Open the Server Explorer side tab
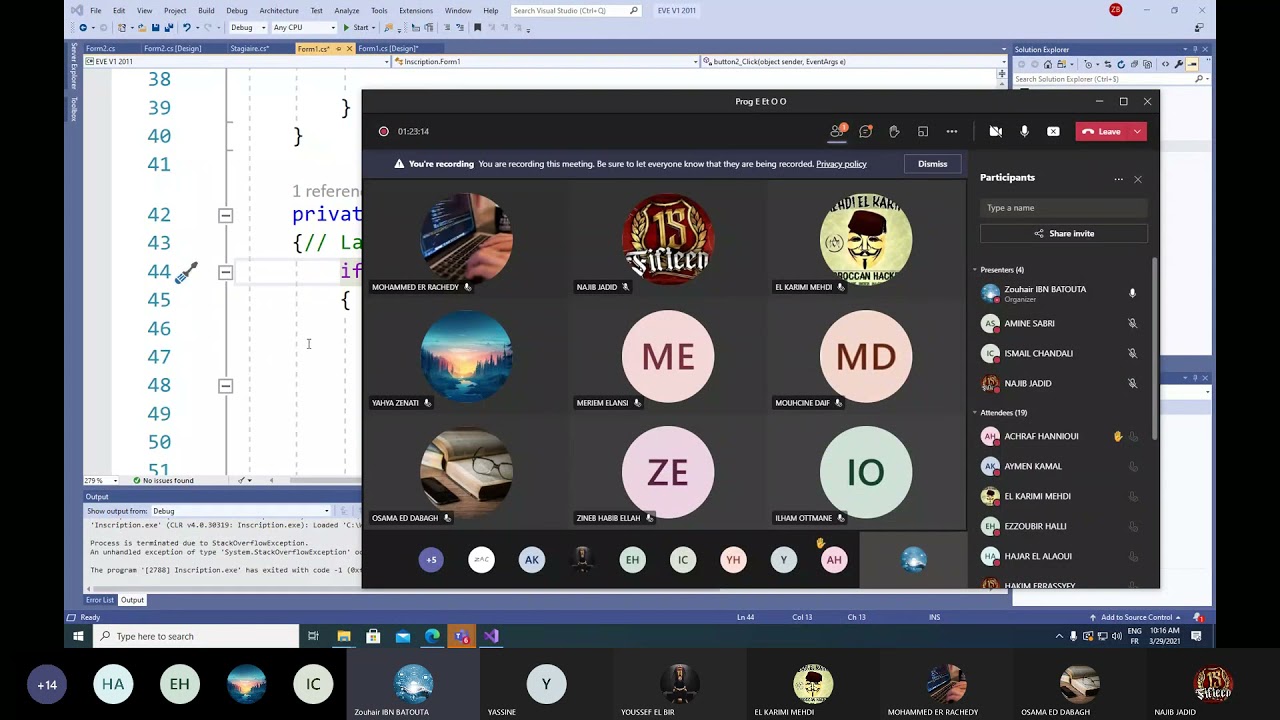This screenshot has height=720, width=1280. [x=73, y=68]
